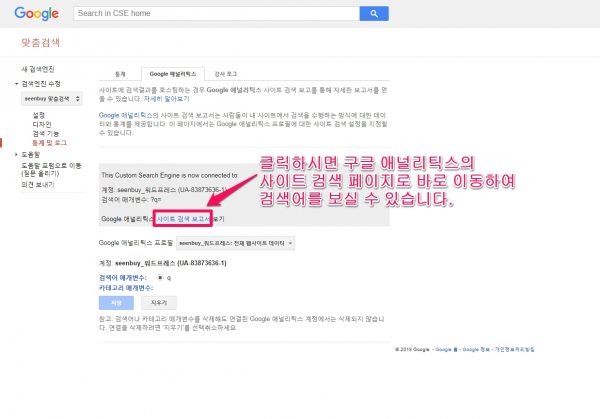Screen dimensions: 600x419
Task: Open 도움말 포럼으로 이동 link
Action: [51, 170]
